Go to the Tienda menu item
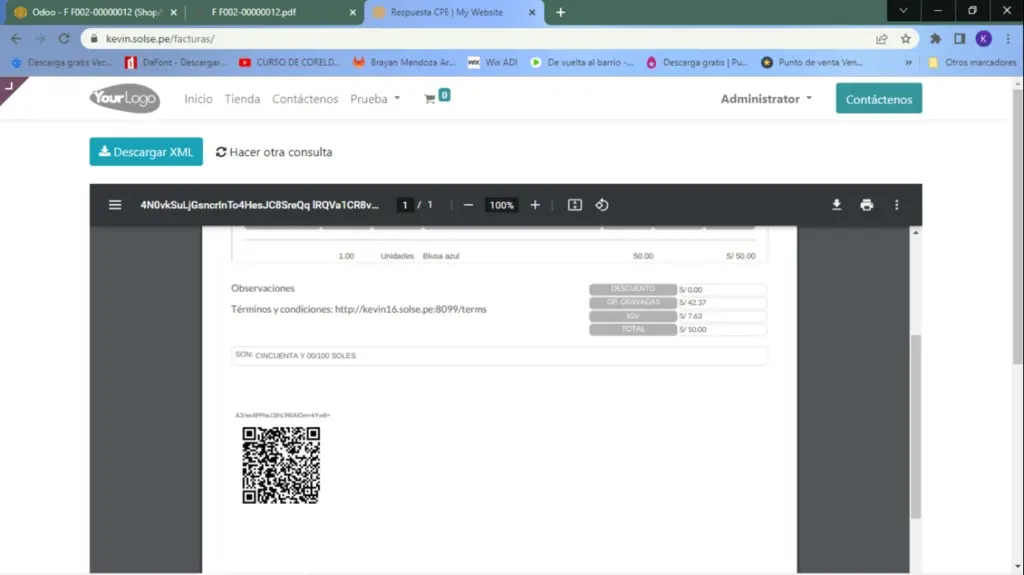1024x575 pixels. click(x=242, y=99)
